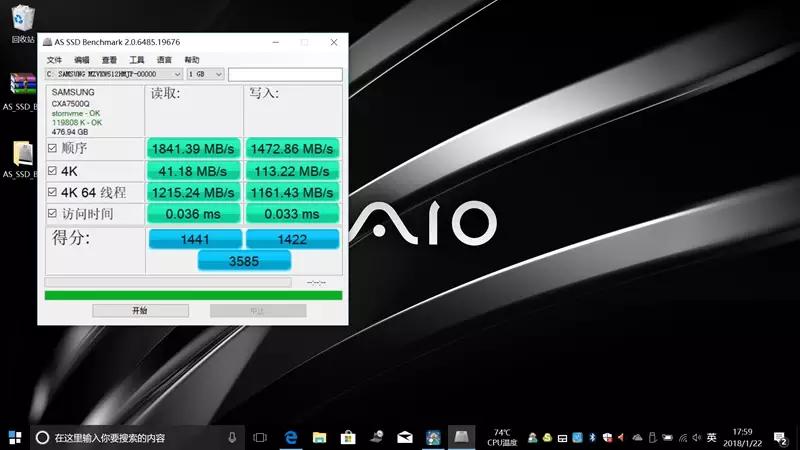Click the total score 3585 box
The image size is (800, 450).
[x=244, y=261]
